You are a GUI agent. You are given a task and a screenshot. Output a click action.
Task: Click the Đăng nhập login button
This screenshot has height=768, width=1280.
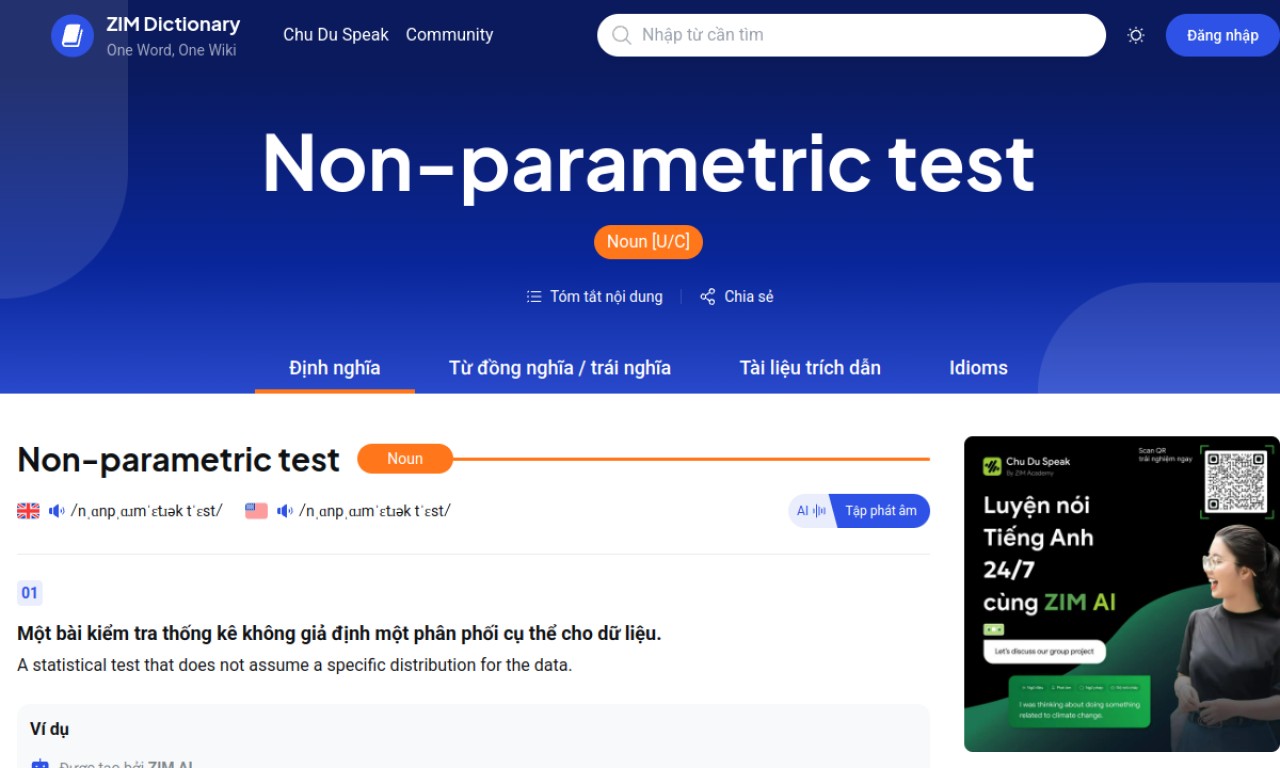click(x=1222, y=35)
